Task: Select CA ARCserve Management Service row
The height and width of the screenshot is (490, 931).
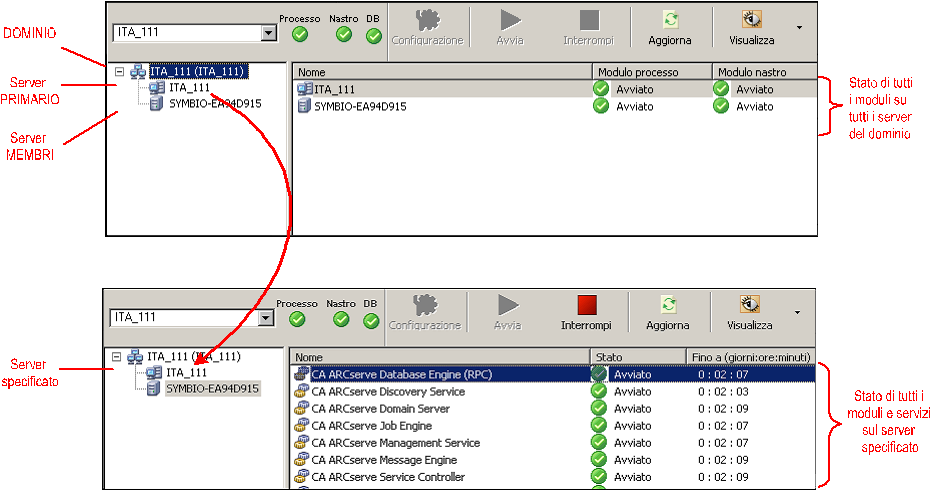Action: [x=553, y=442]
